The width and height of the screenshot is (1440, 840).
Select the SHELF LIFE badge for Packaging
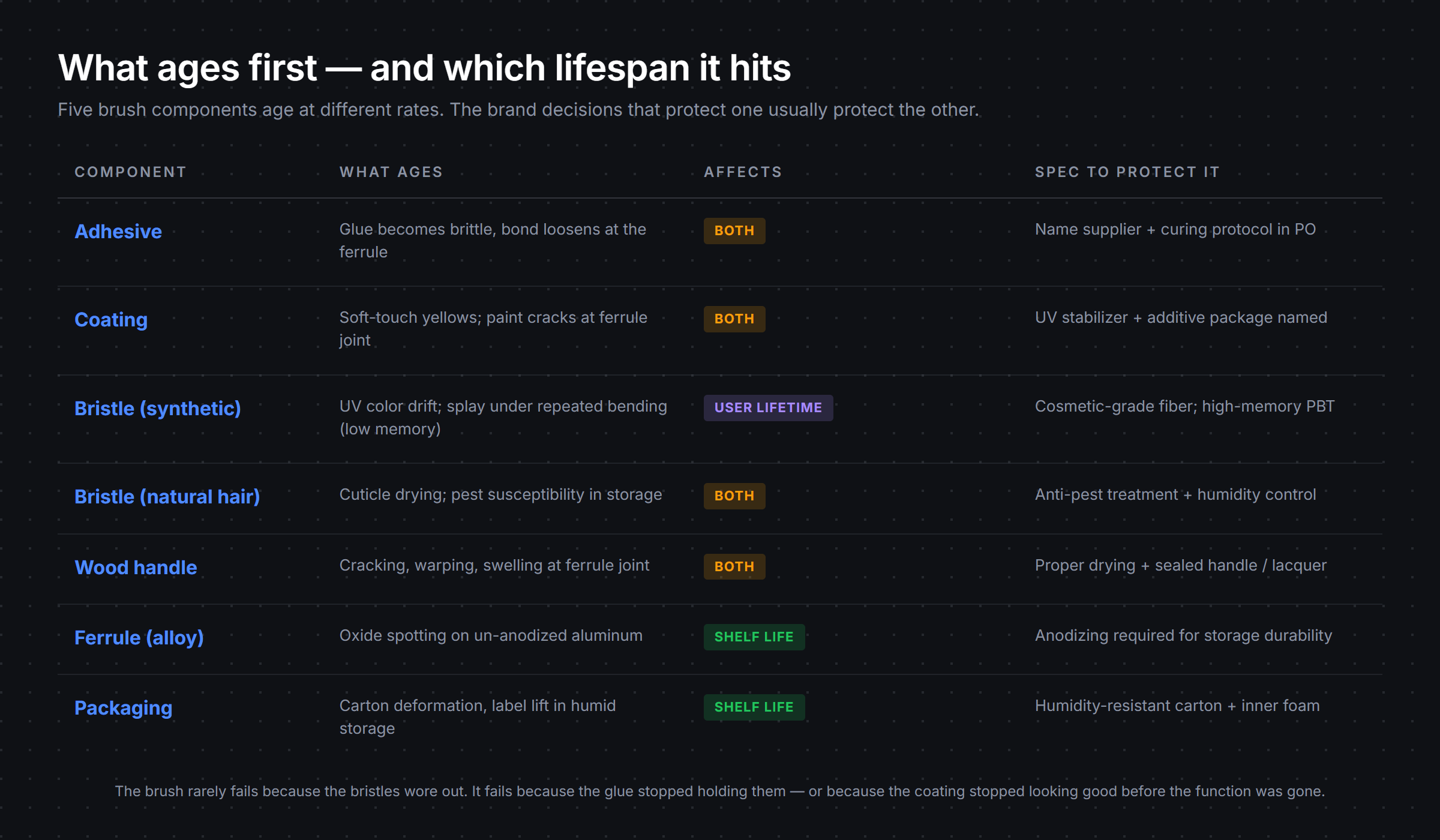(754, 707)
